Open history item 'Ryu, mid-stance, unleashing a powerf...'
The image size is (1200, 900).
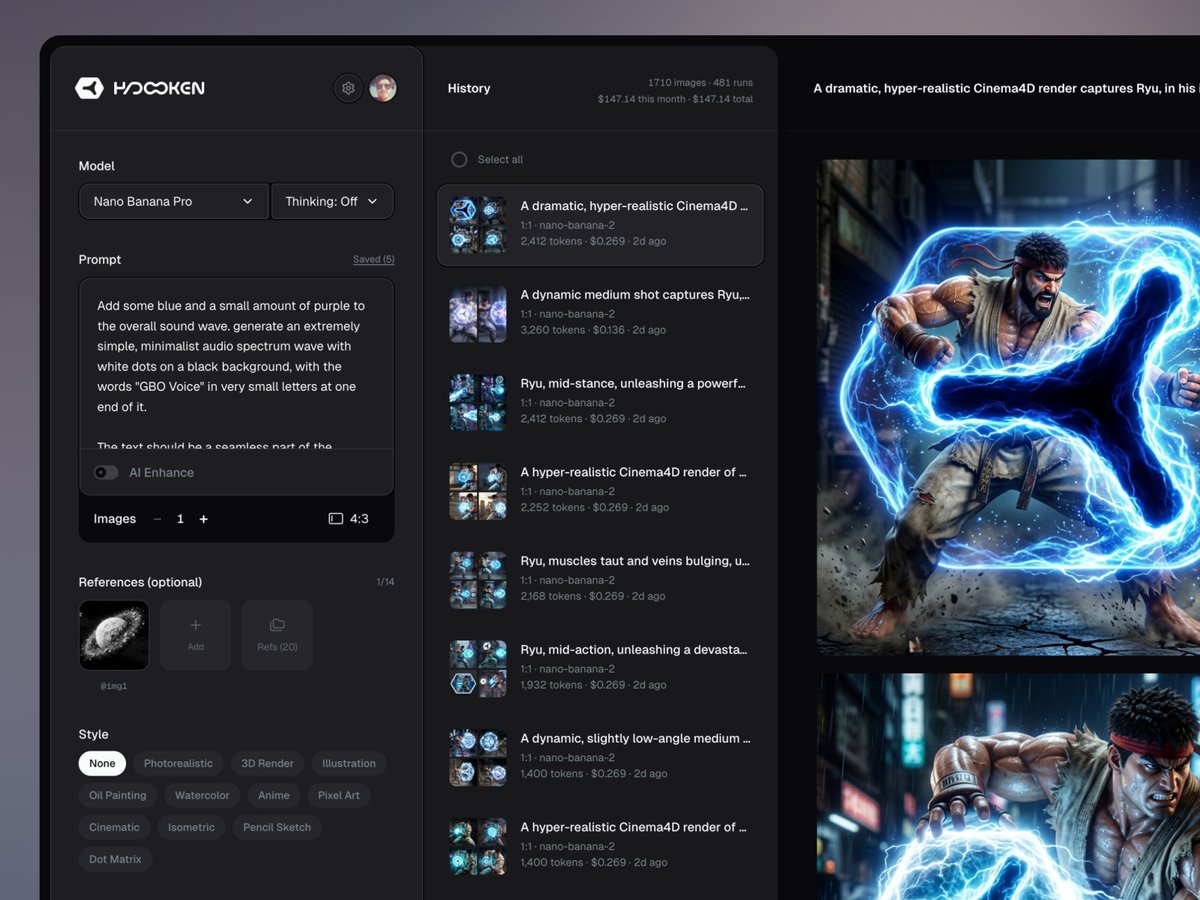coord(600,402)
